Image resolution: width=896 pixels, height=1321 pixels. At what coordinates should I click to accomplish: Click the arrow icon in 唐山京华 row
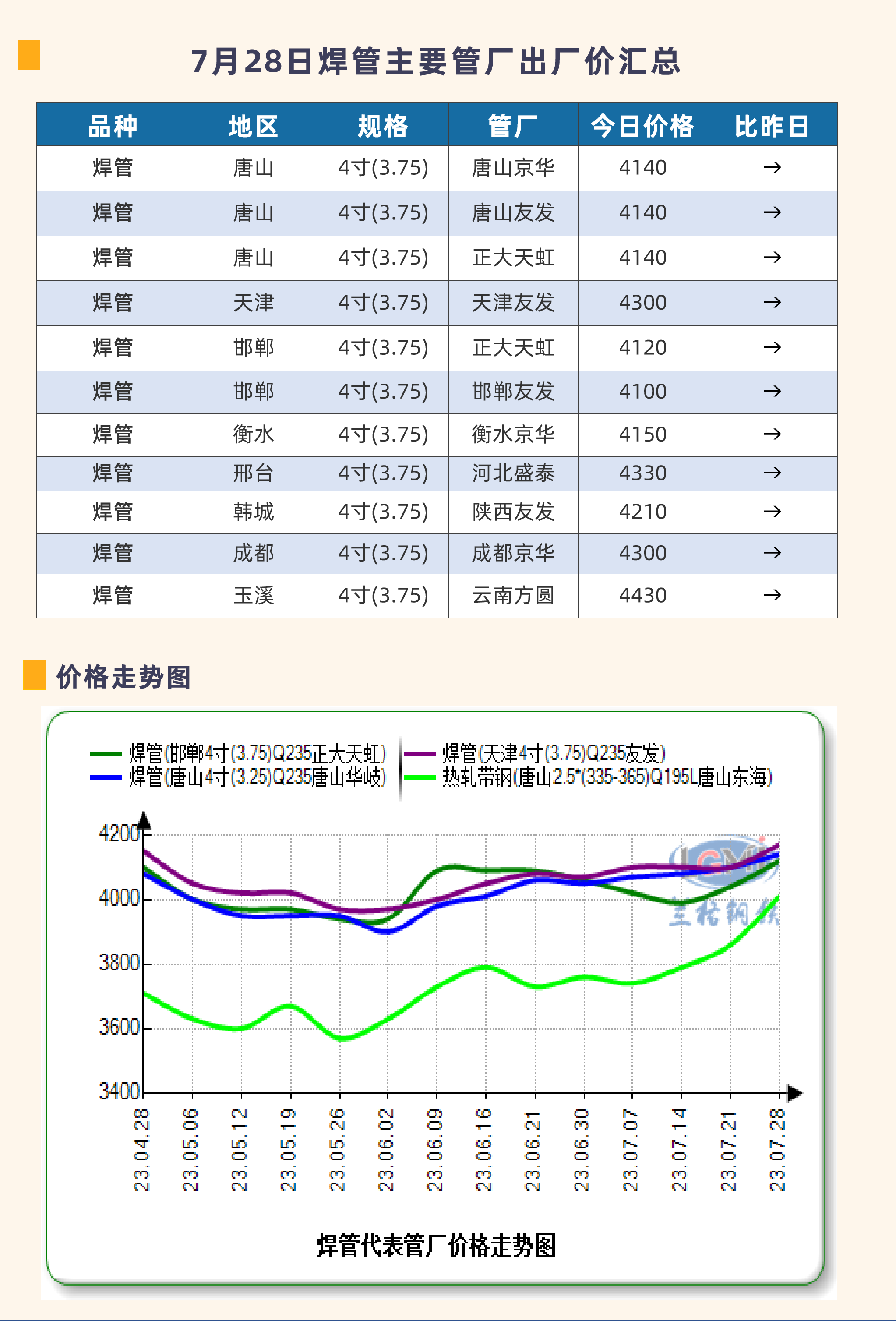click(772, 168)
